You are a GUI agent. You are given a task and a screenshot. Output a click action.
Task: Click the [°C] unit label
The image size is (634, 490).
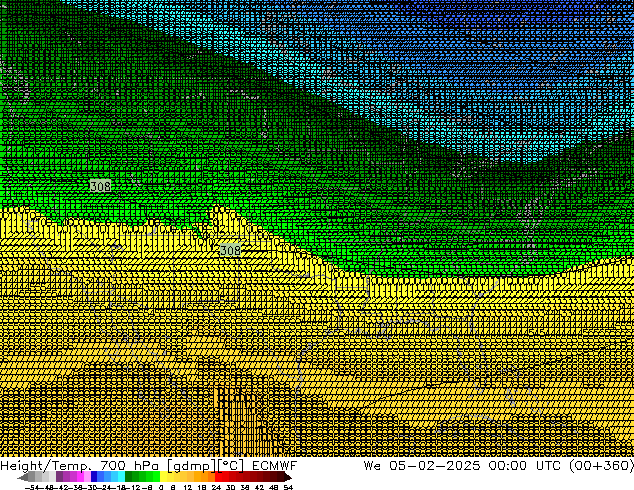click(231, 466)
